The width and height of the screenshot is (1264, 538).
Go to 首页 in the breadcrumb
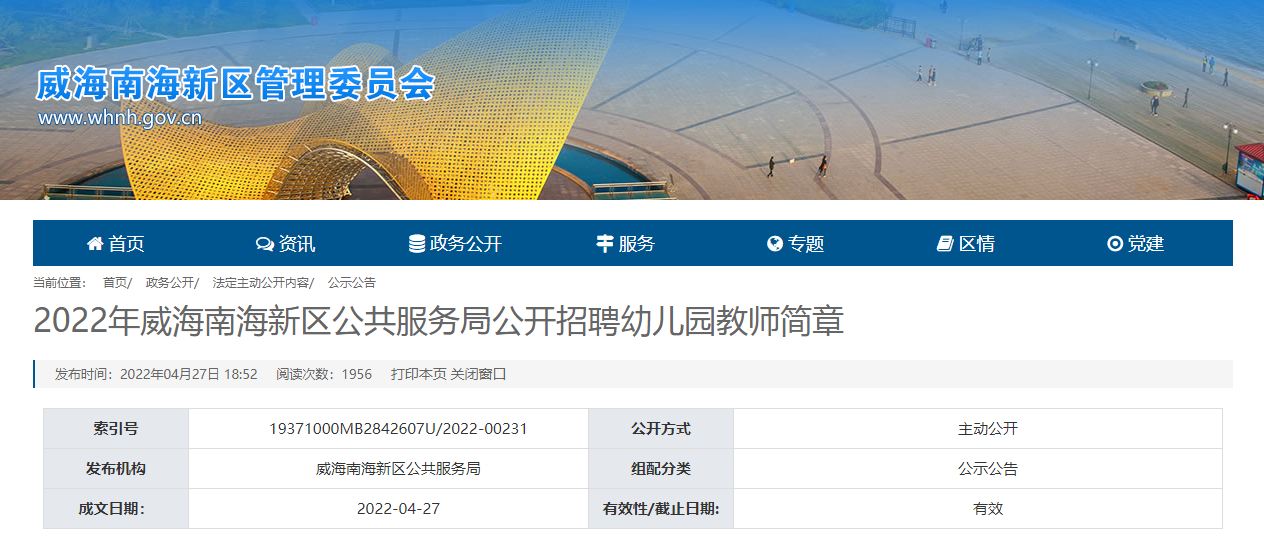(x=115, y=283)
